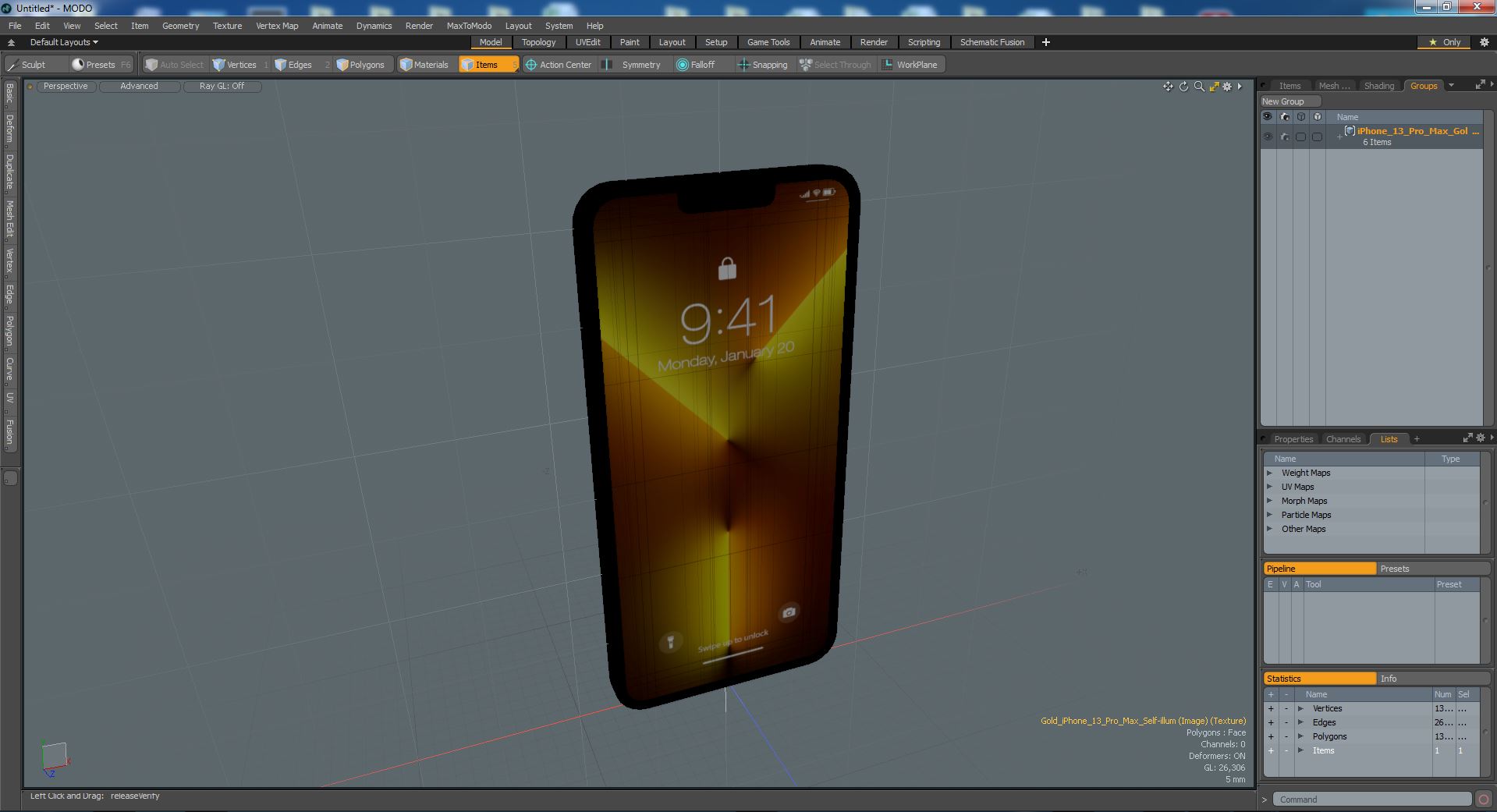Toggle the Select Through option
This screenshot has height=812, width=1497.
(x=835, y=65)
